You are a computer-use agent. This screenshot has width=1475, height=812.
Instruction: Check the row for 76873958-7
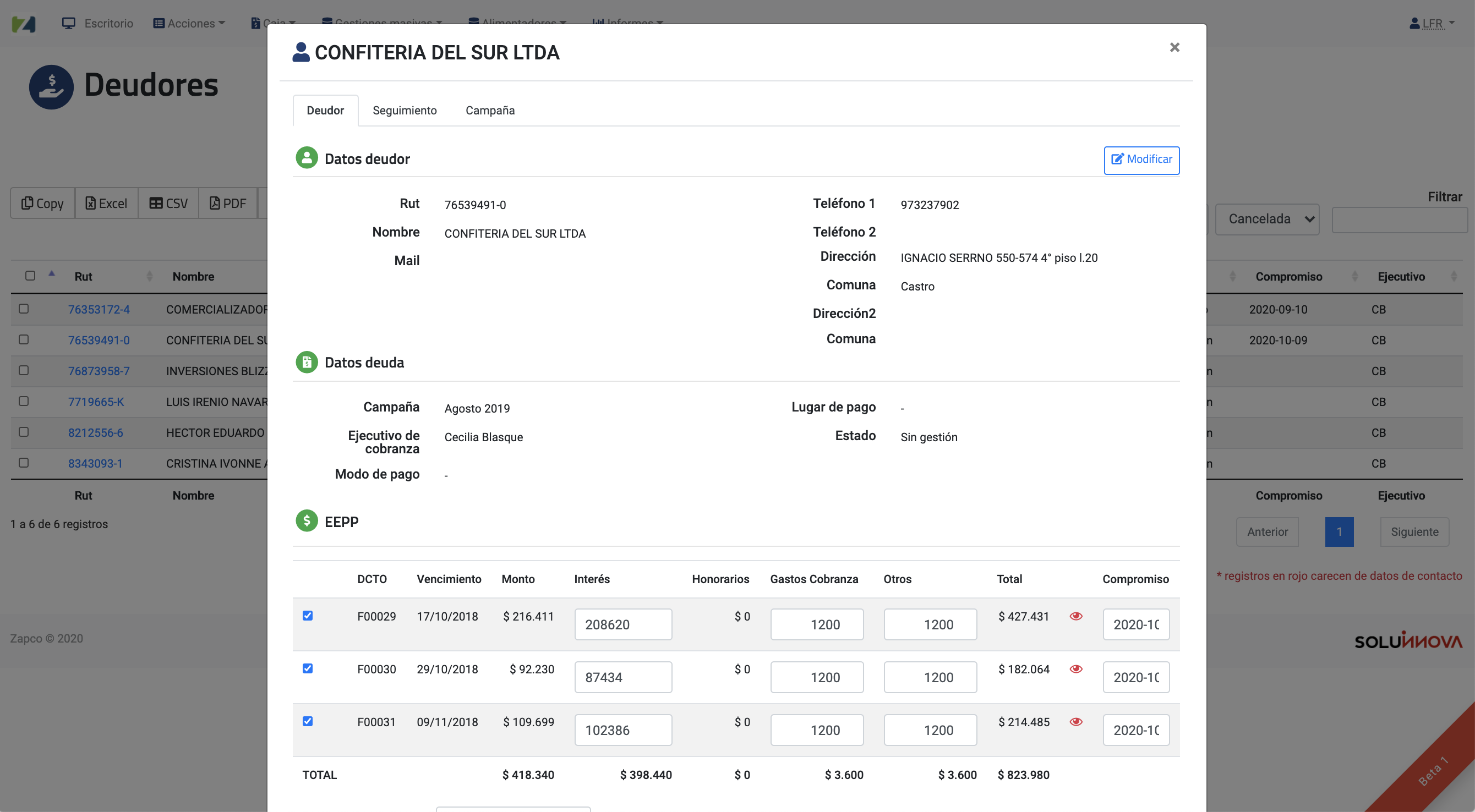24,370
